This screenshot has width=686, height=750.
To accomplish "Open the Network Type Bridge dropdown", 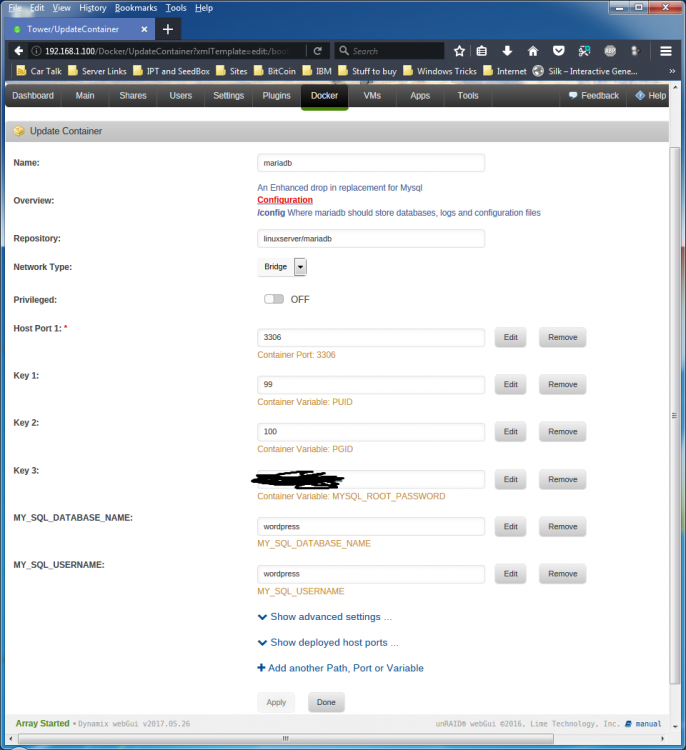I will click(x=282, y=266).
